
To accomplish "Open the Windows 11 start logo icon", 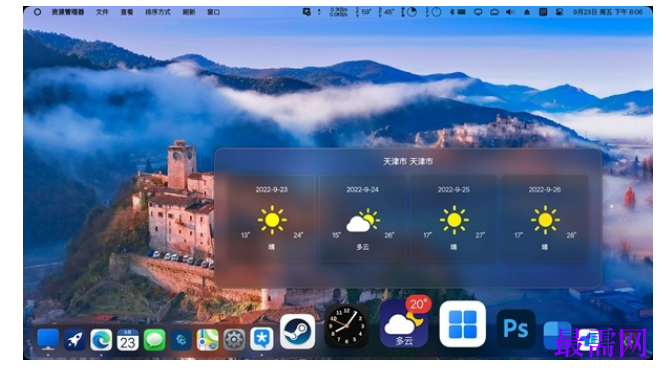I will coord(463,323).
